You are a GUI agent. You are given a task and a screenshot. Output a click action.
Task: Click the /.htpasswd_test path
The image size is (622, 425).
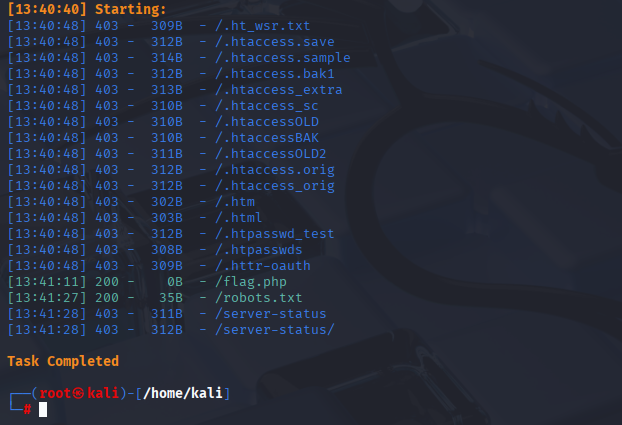tap(275, 234)
